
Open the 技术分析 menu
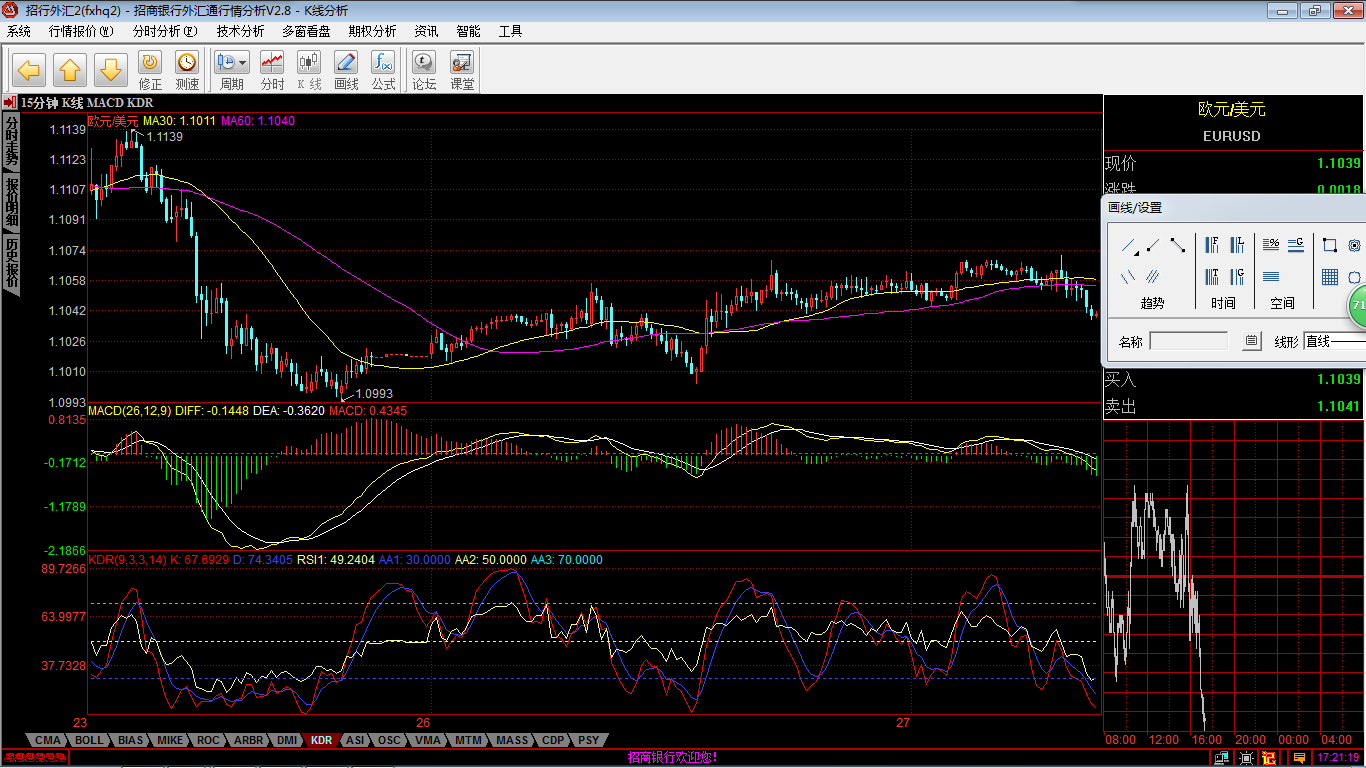point(240,31)
